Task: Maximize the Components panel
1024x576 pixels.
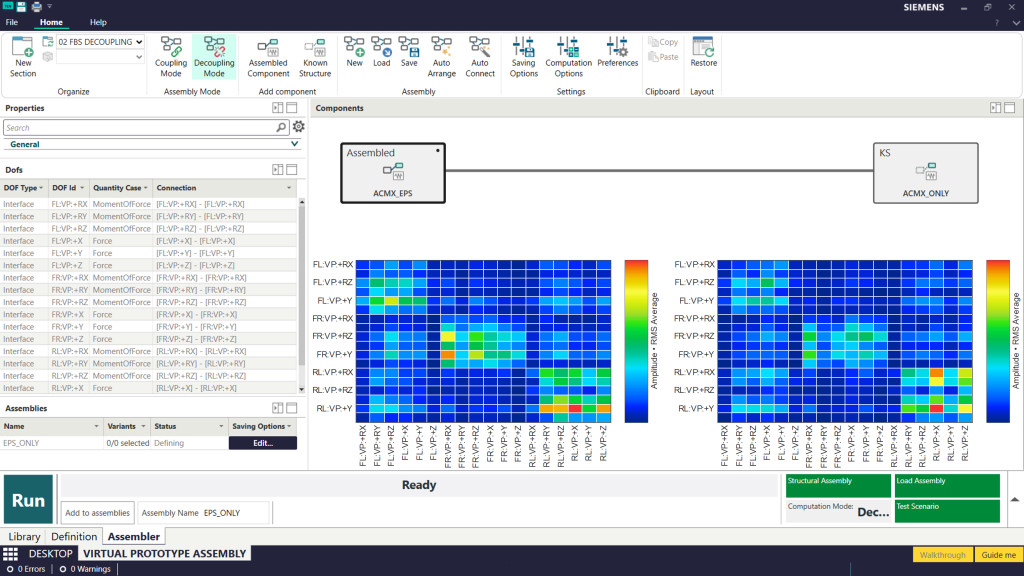Action: coord(1010,108)
